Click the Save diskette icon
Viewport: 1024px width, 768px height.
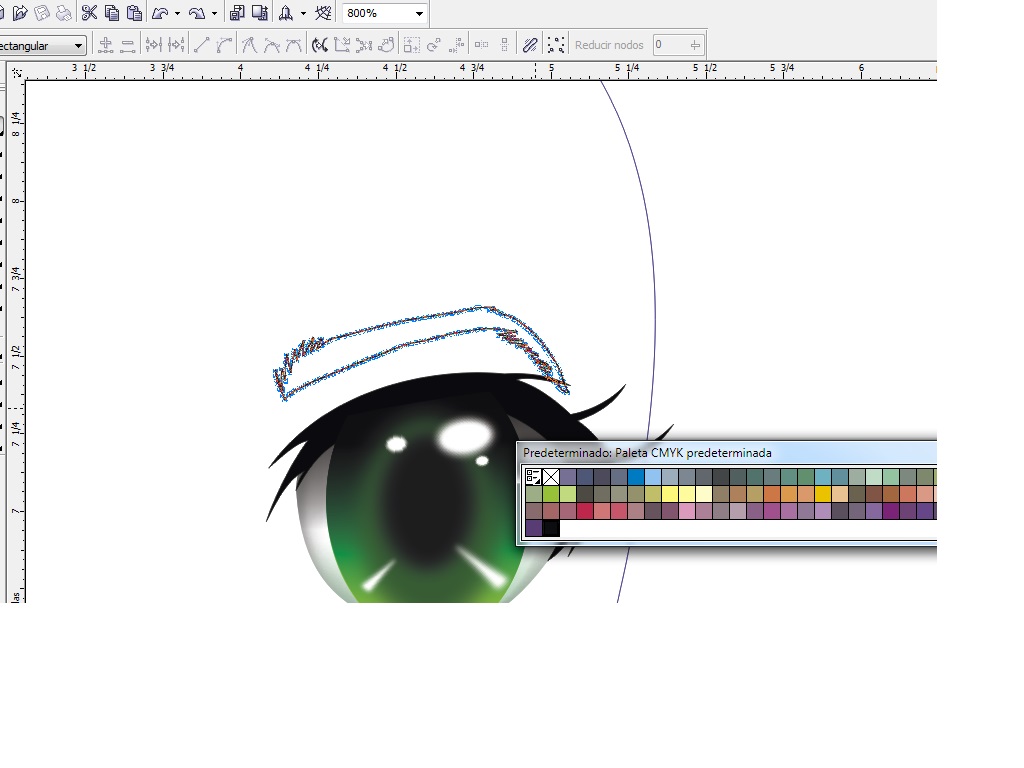(x=42, y=12)
